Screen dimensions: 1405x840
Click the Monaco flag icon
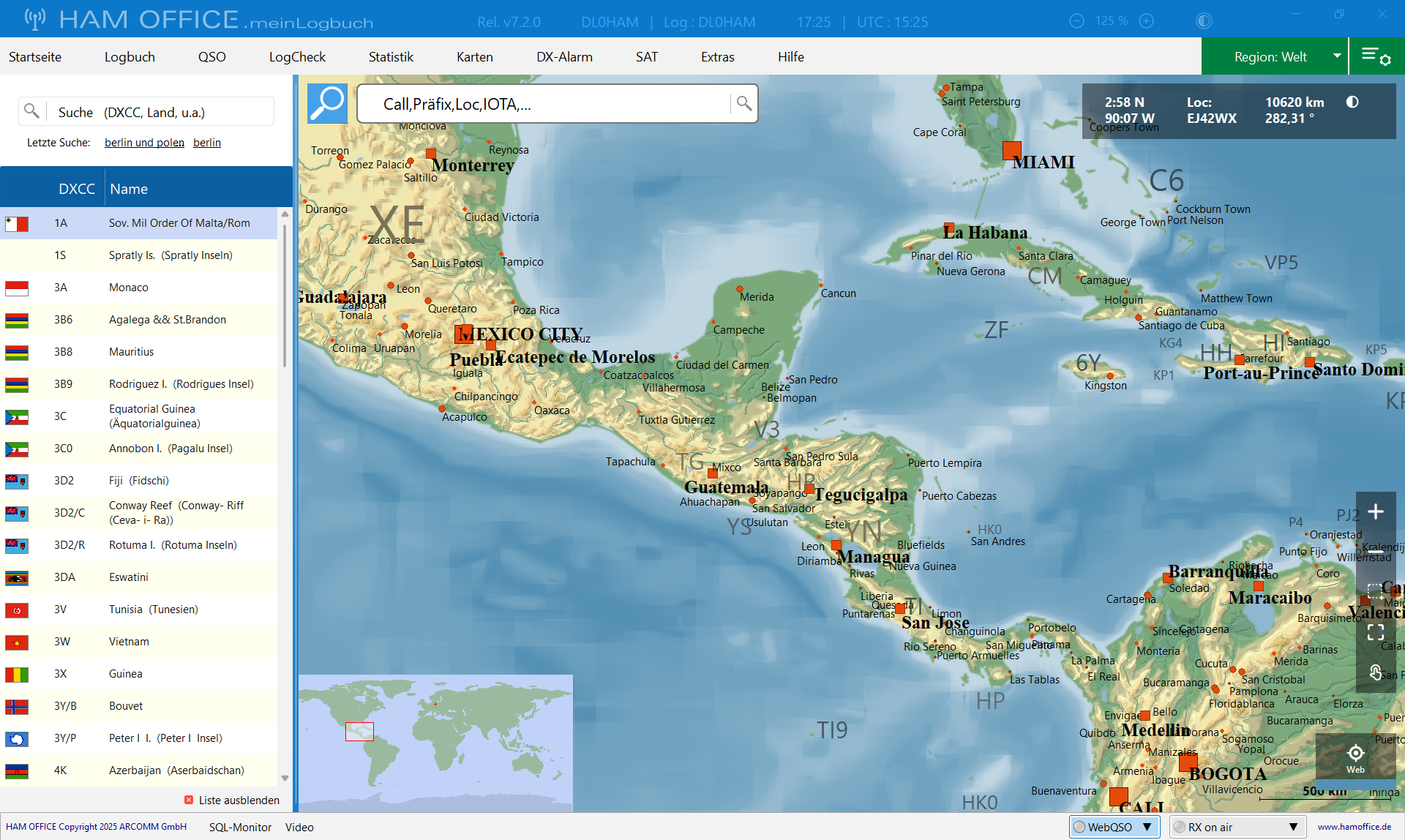17,288
